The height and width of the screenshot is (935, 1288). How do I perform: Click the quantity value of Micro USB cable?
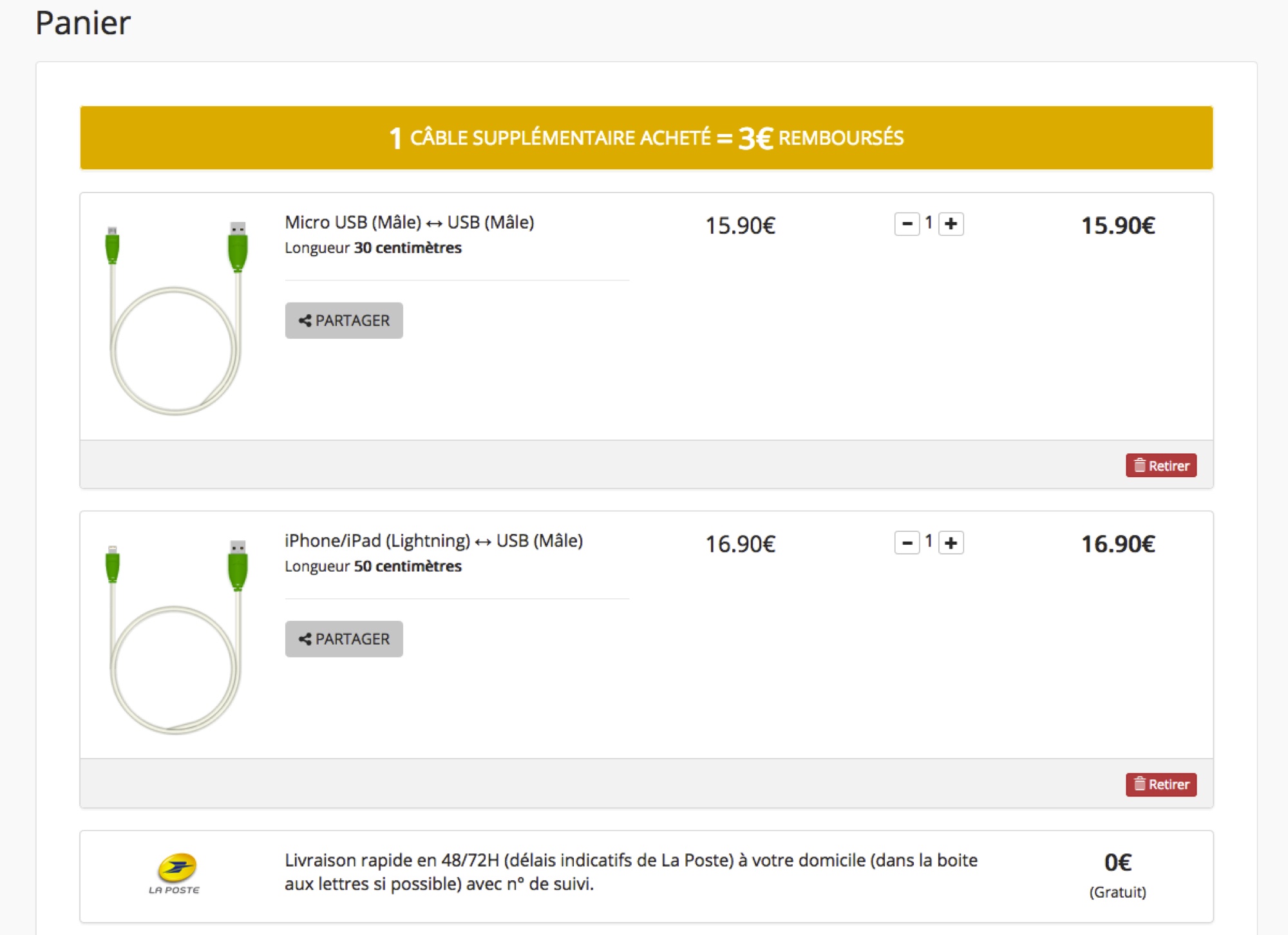coord(929,223)
